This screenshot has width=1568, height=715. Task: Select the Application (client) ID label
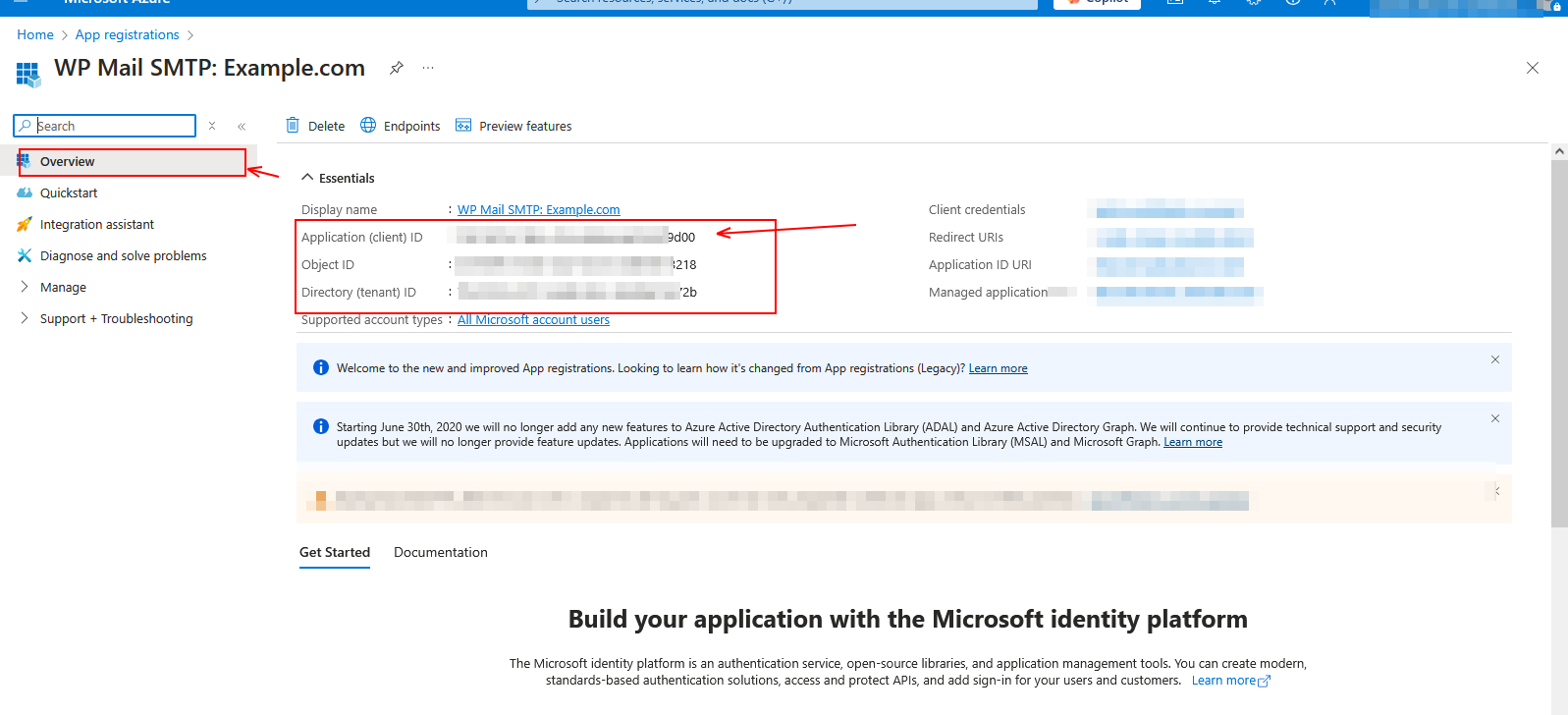pos(362,238)
